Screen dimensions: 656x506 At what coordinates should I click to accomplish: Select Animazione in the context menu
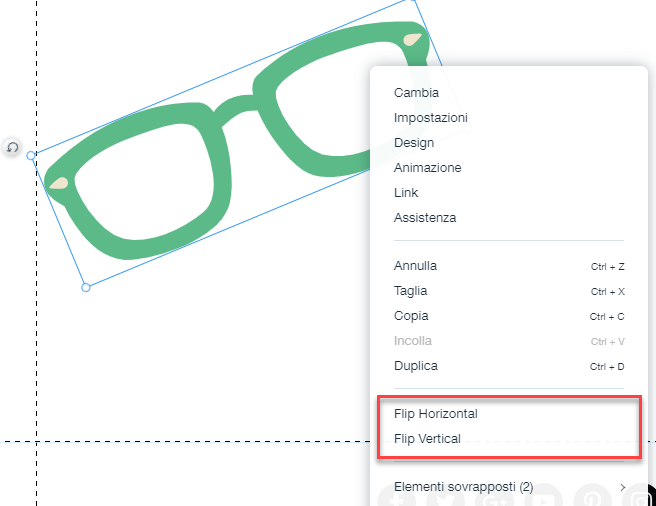tap(427, 168)
